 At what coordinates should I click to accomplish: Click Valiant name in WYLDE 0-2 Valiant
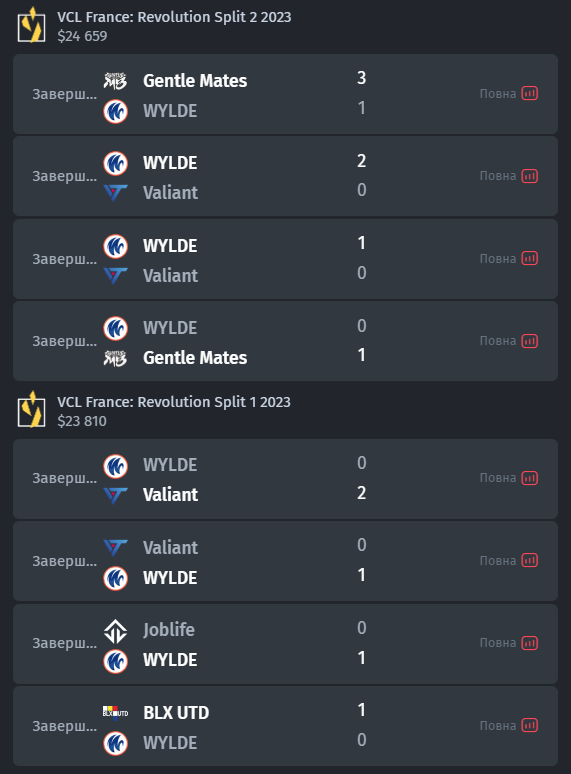point(170,495)
